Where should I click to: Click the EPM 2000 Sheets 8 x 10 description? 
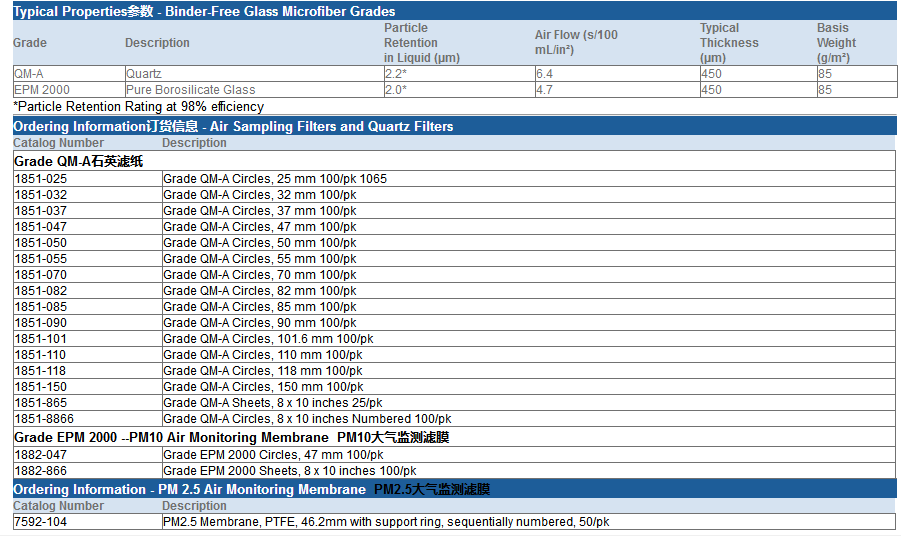[x=290, y=471]
